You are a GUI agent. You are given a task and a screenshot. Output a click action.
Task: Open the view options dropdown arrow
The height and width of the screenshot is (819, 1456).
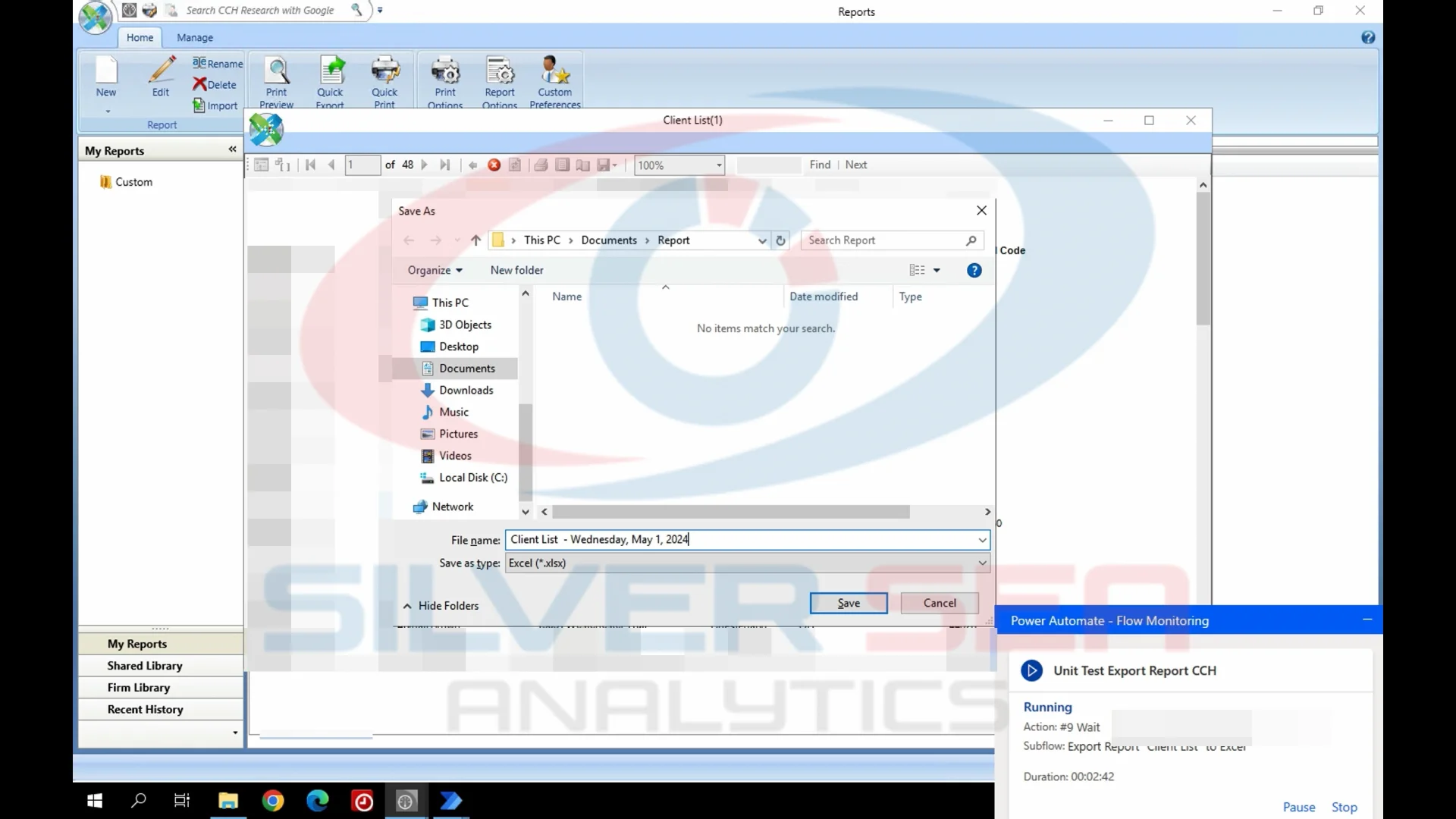(x=937, y=270)
